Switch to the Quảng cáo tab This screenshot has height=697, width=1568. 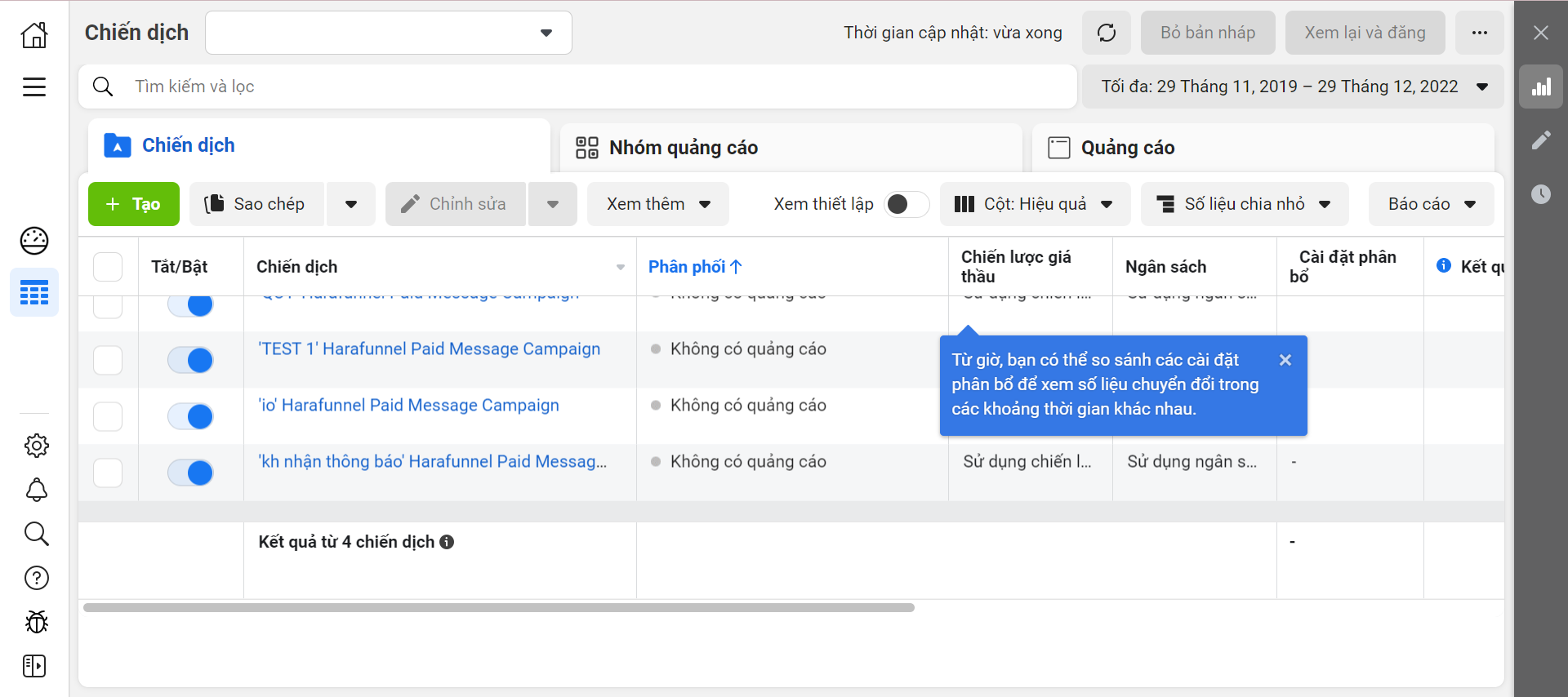tap(1127, 148)
